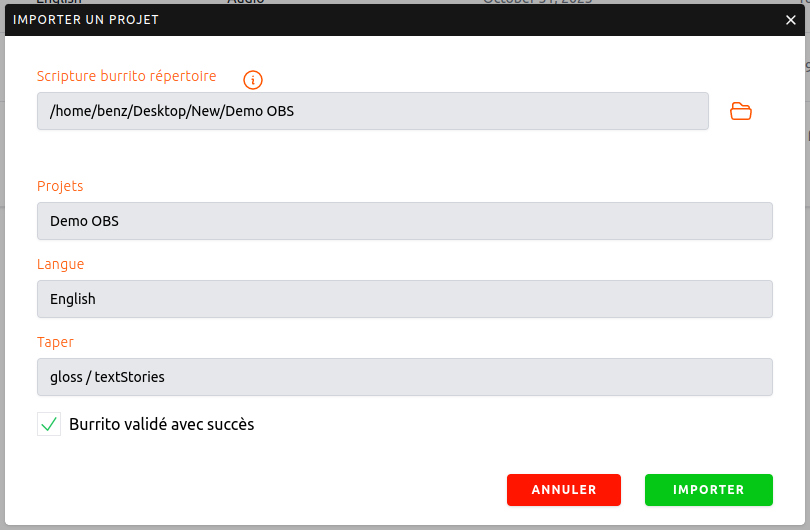Click the Taper label

coord(55,342)
